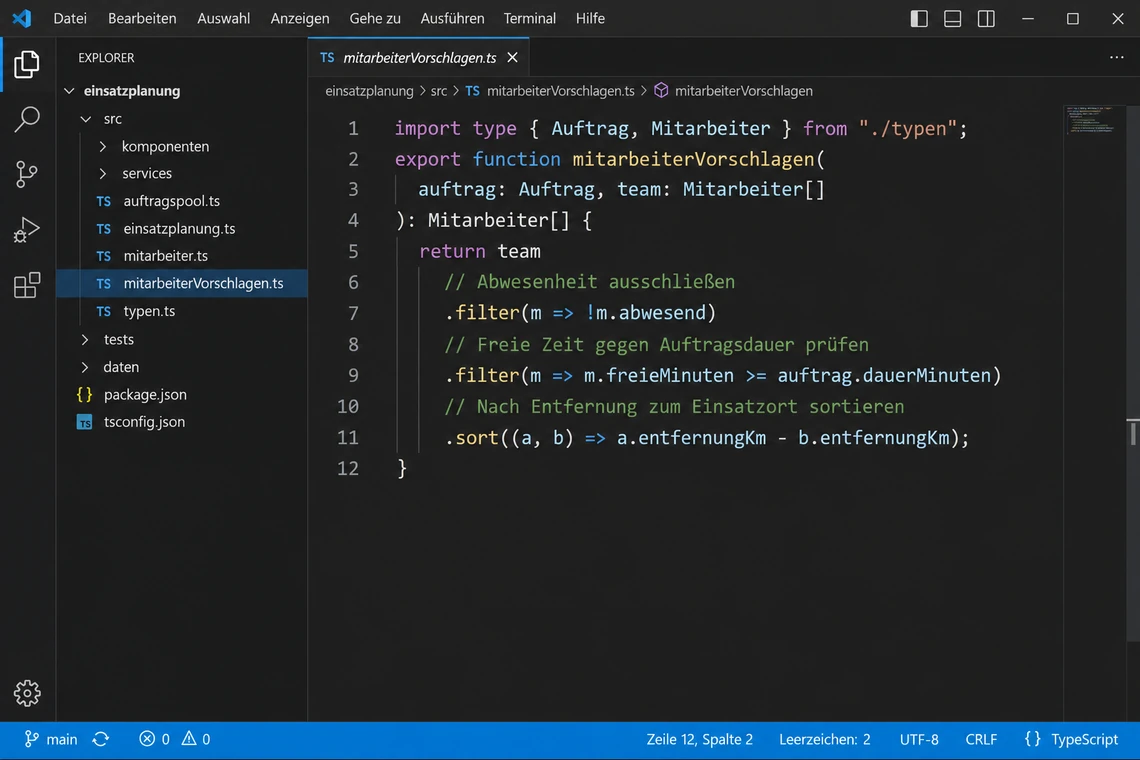Collapse the src folder
The width and height of the screenshot is (1140, 760).
coord(86,119)
